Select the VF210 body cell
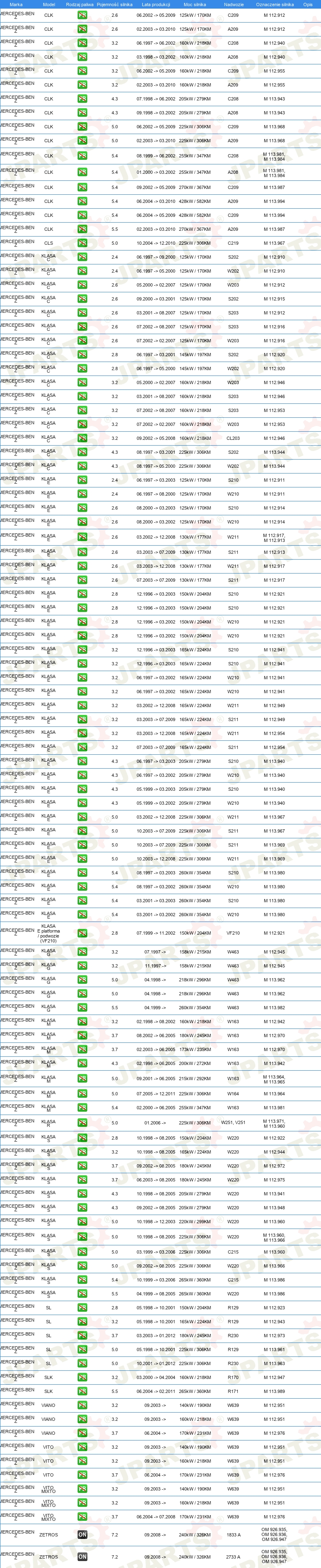Viewport: 321px width, 1568px height. [x=233, y=933]
